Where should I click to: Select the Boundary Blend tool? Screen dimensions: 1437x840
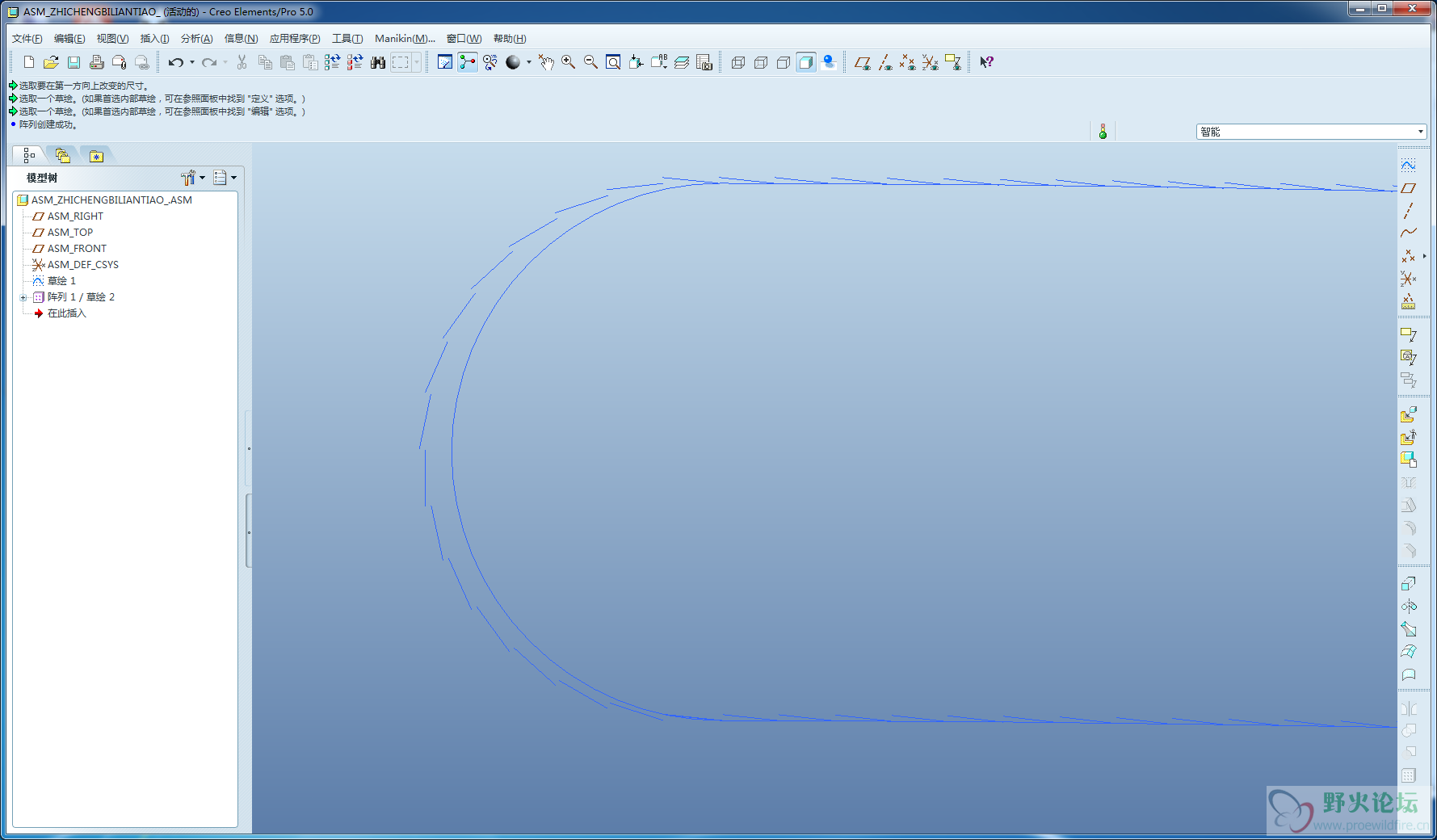(x=1408, y=651)
